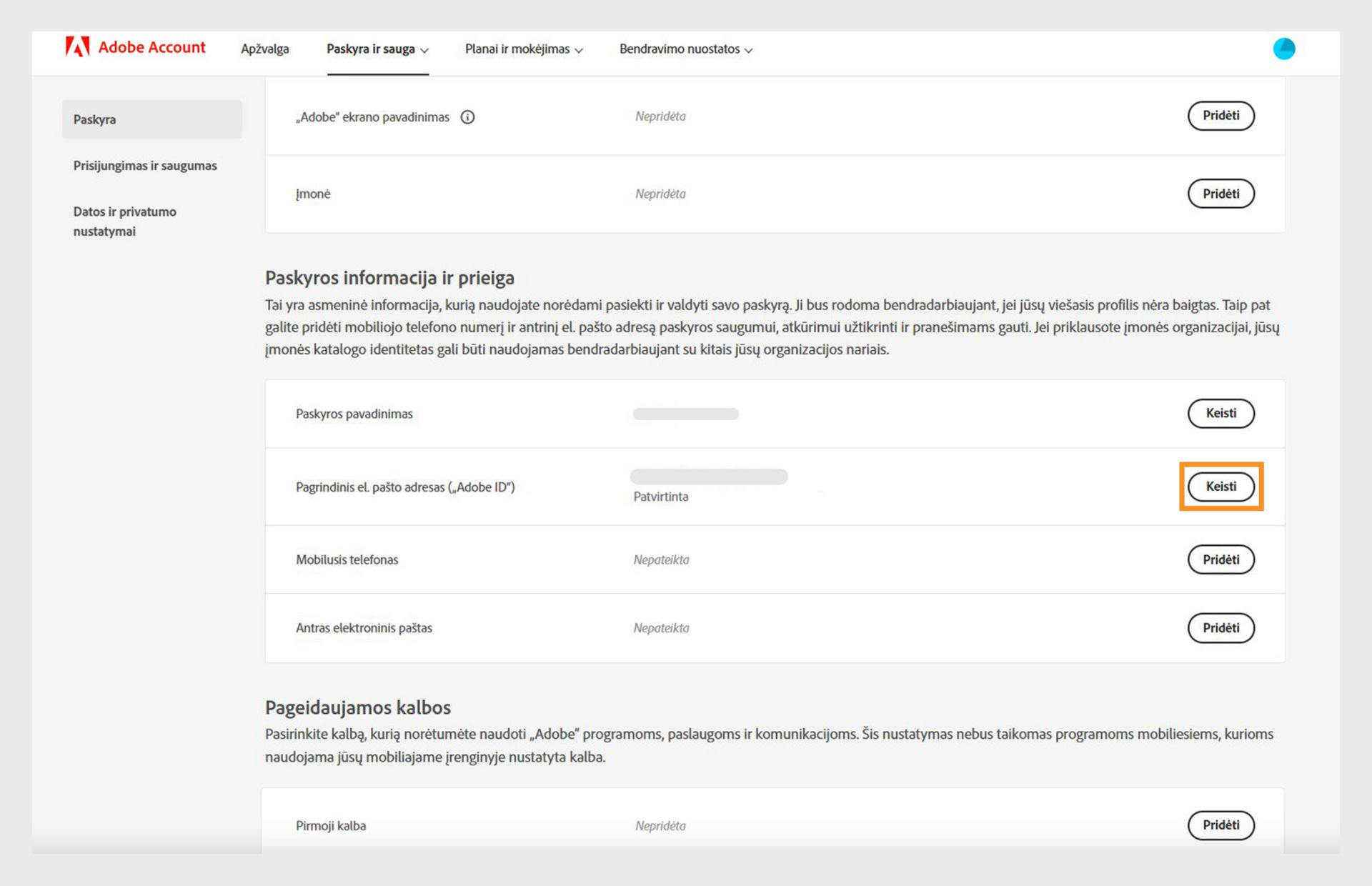Click the Adobe logo icon
This screenshot has height=886, width=1372.
[77, 47]
